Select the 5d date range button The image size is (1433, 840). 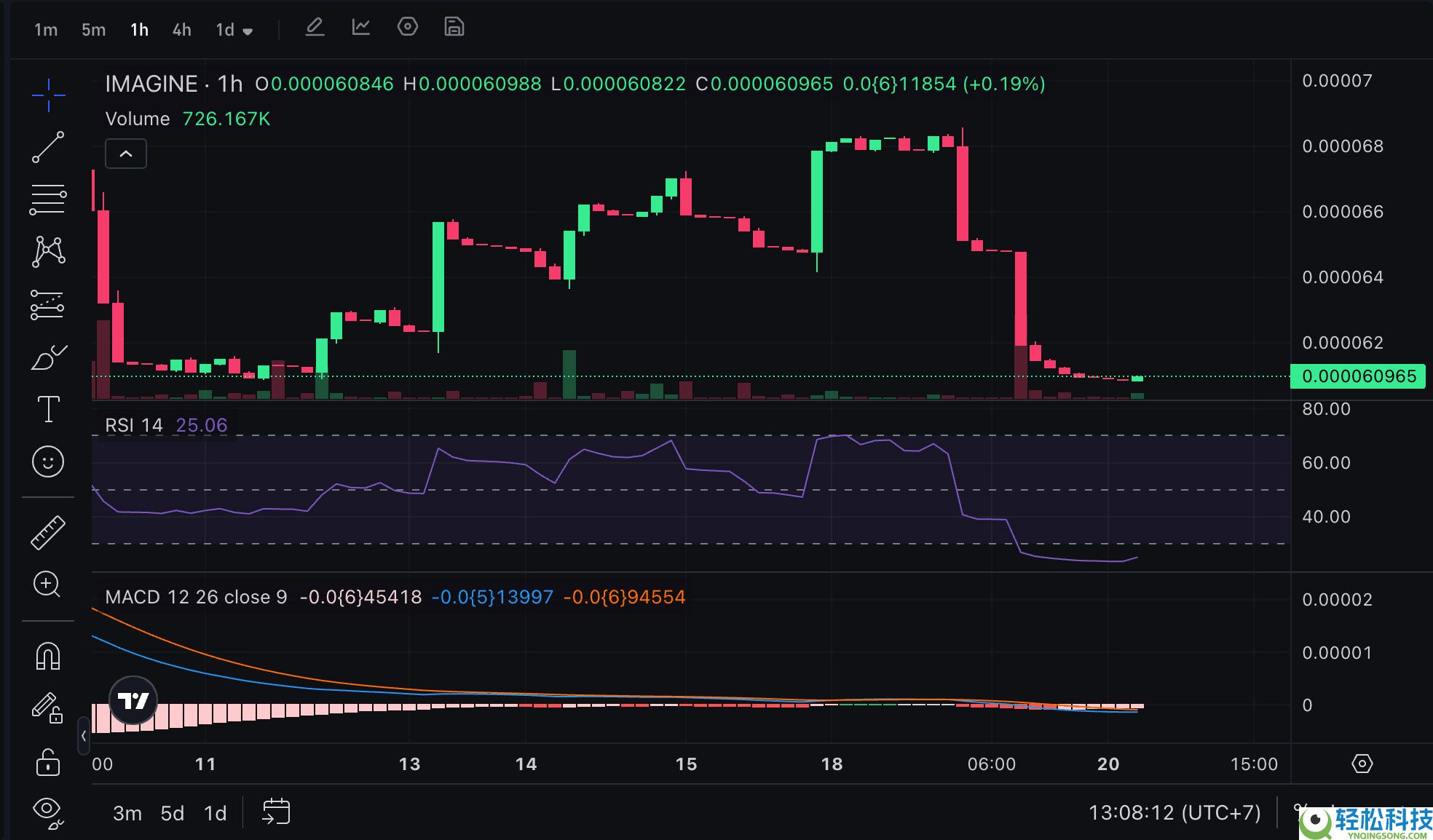tap(172, 813)
